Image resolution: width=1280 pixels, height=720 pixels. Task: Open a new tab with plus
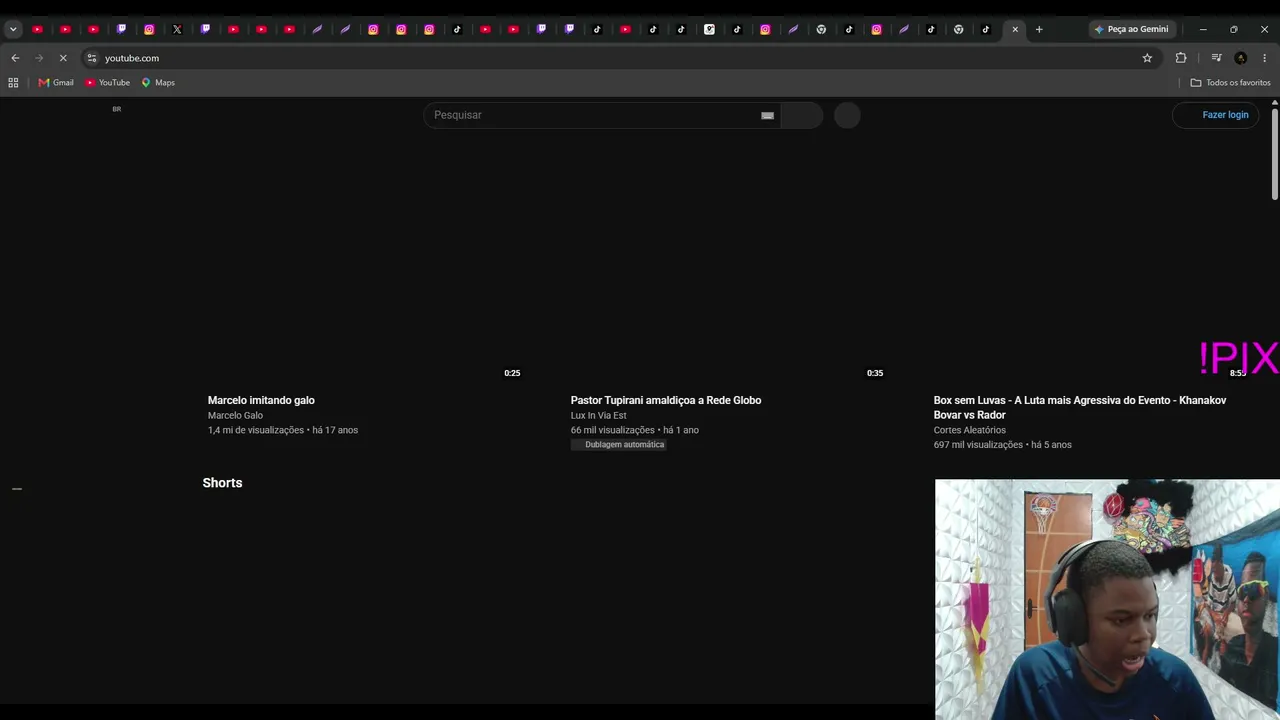tap(1039, 29)
